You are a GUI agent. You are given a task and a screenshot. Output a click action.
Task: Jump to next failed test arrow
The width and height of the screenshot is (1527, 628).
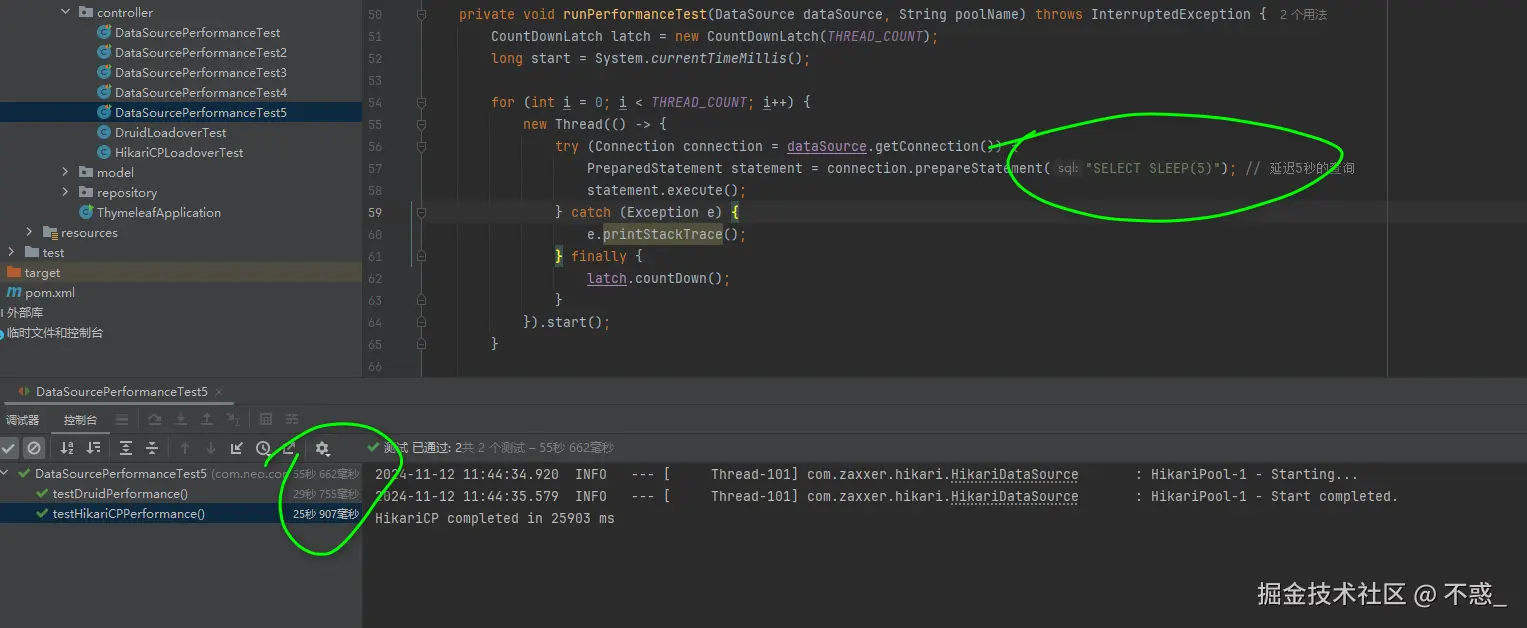pos(211,448)
